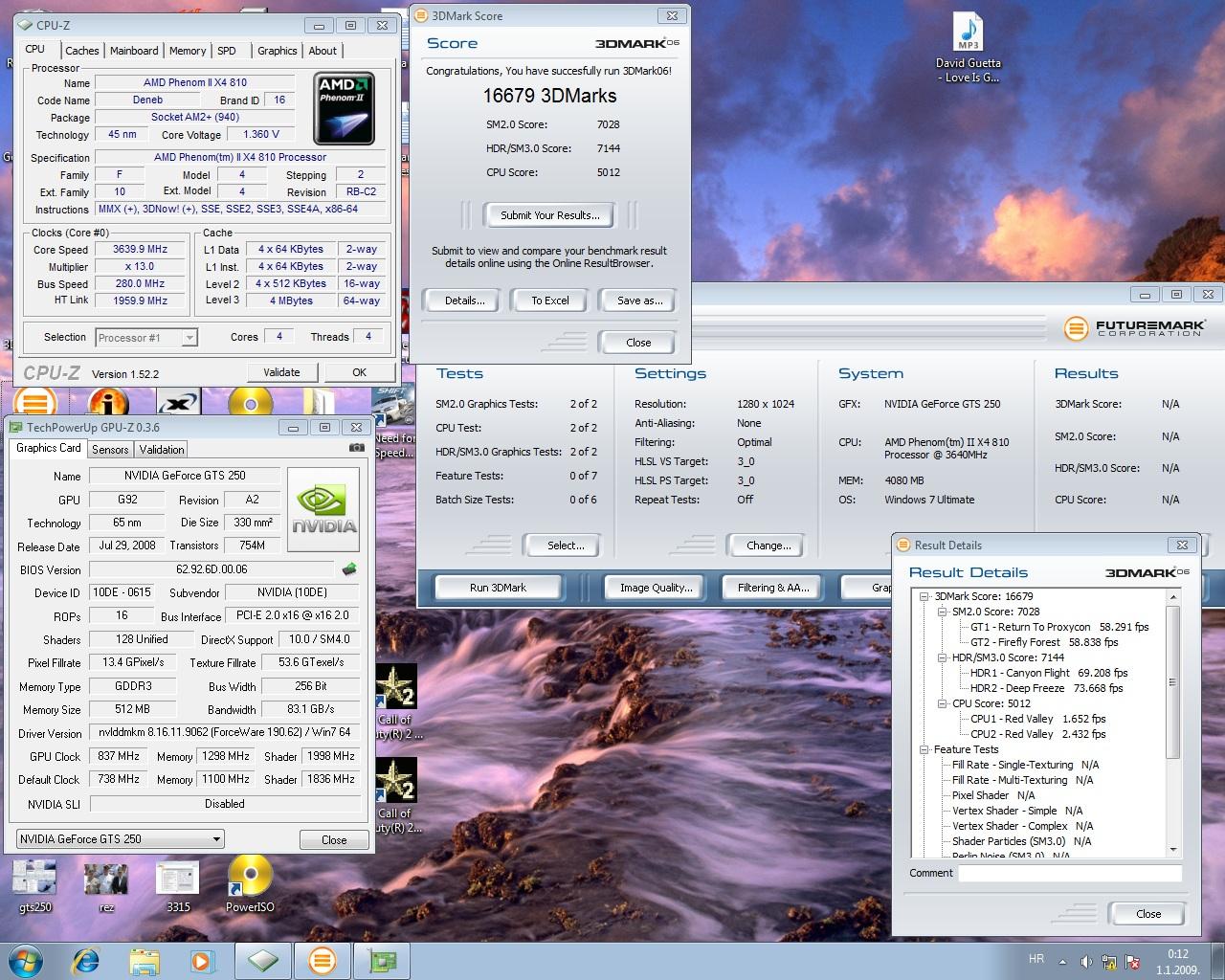
Task: Open Windows Media Player from the taskbar
Action: point(202,960)
